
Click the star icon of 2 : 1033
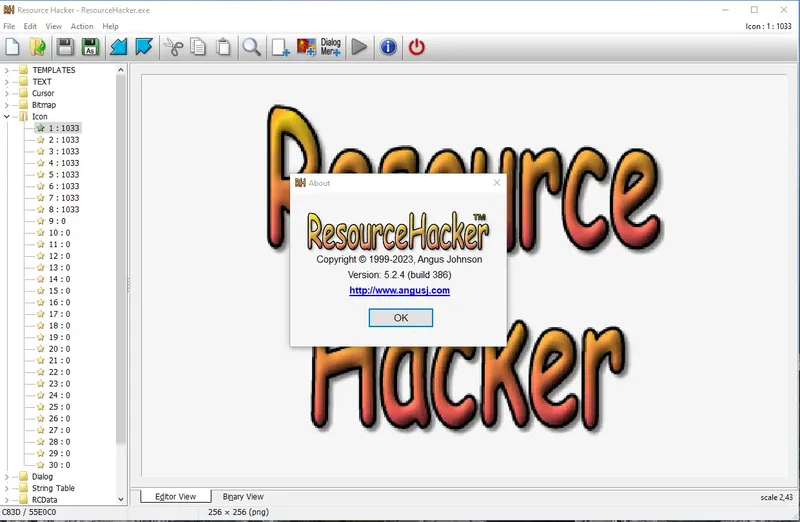click(41, 140)
